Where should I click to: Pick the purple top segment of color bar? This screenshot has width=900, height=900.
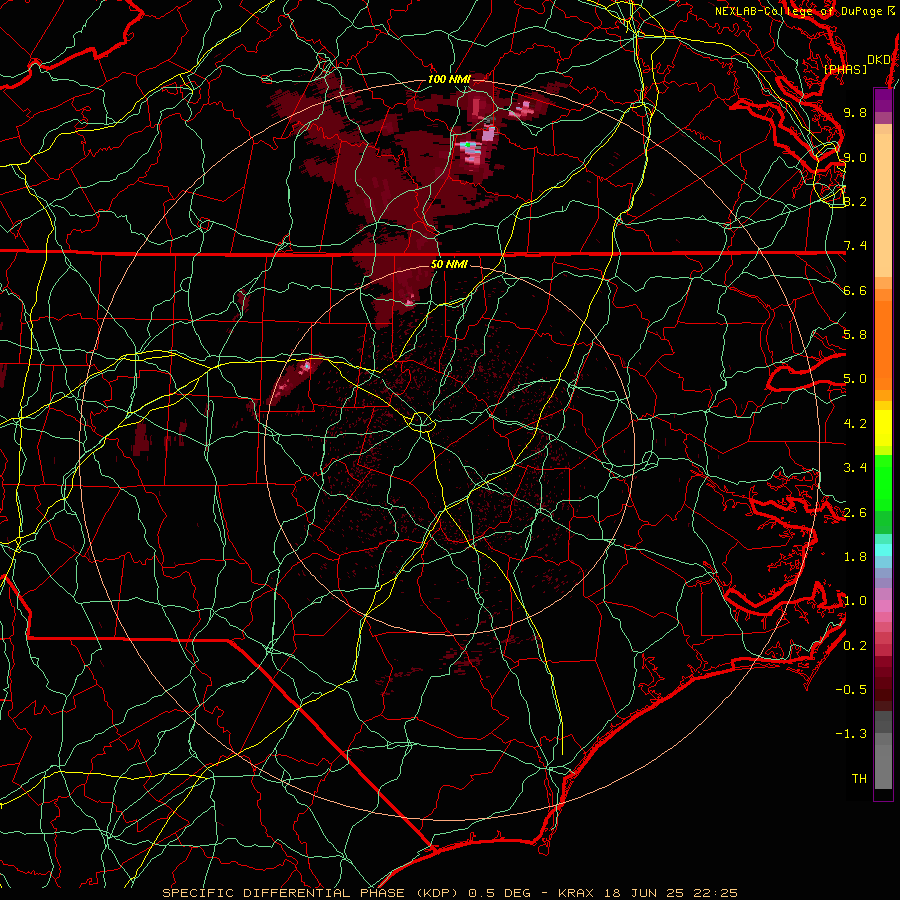(x=883, y=100)
